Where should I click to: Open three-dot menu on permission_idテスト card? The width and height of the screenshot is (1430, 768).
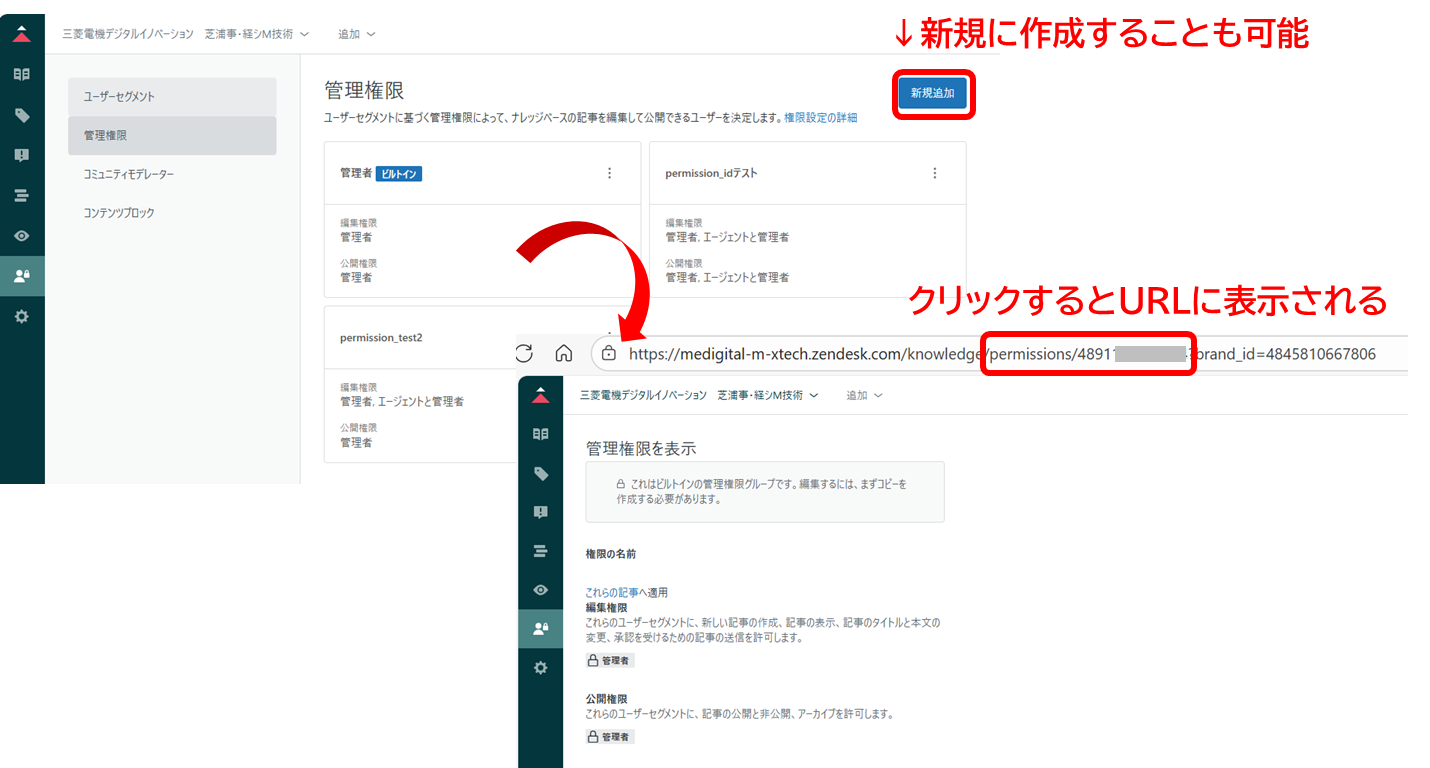click(935, 173)
